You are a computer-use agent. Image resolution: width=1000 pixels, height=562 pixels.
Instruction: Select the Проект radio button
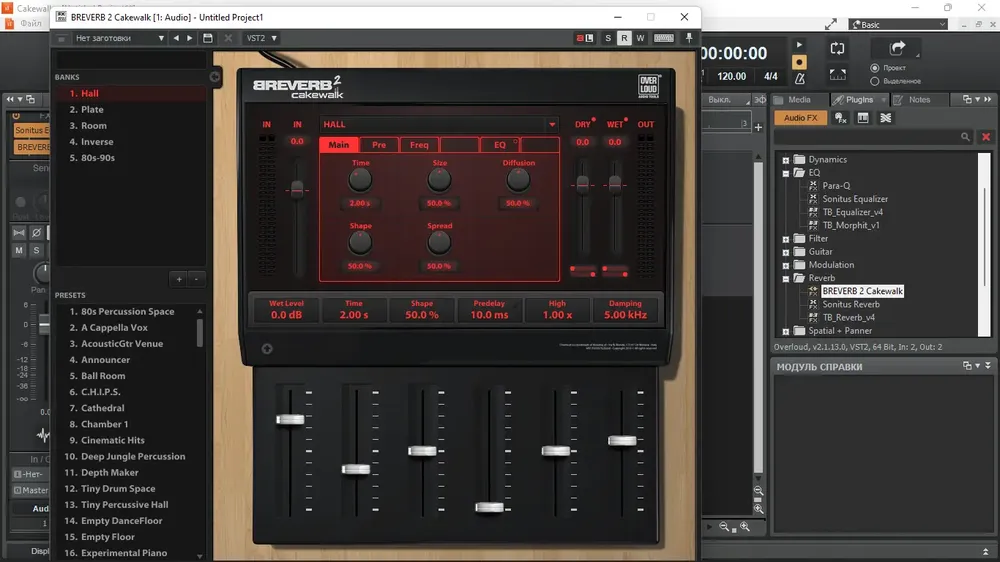click(875, 68)
